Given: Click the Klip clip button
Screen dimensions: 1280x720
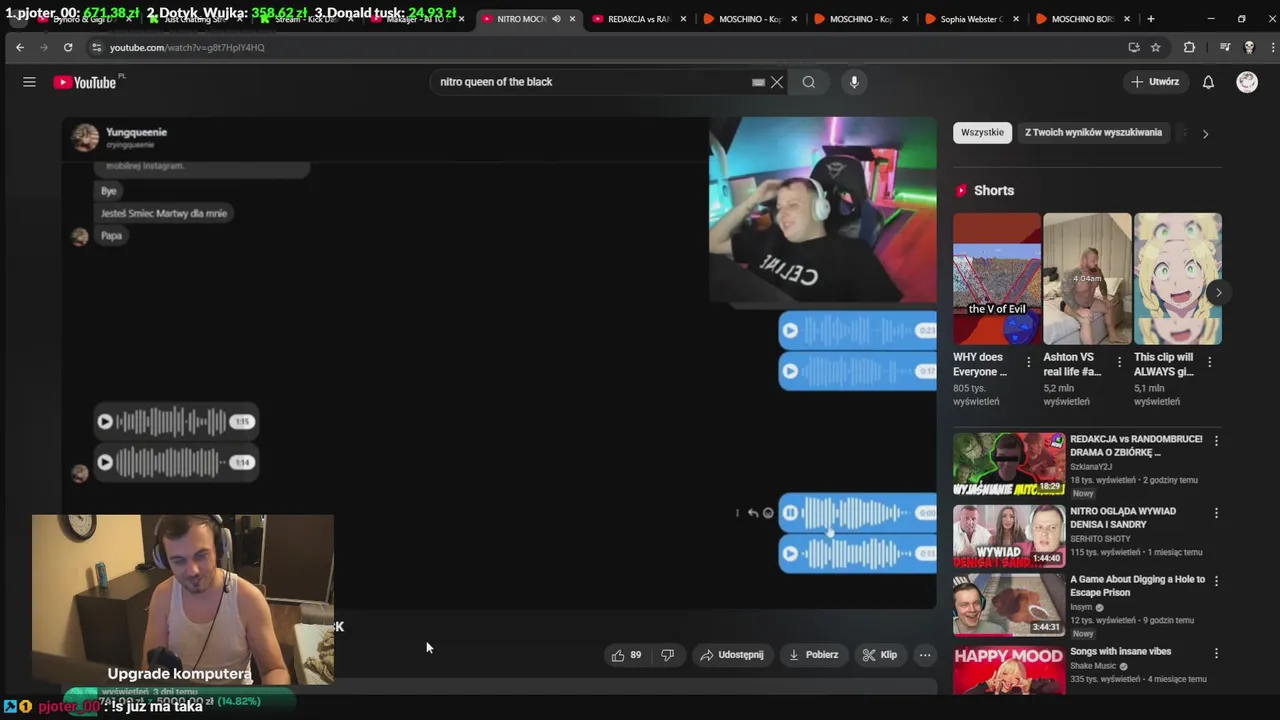Looking at the screenshot, I should (880, 655).
